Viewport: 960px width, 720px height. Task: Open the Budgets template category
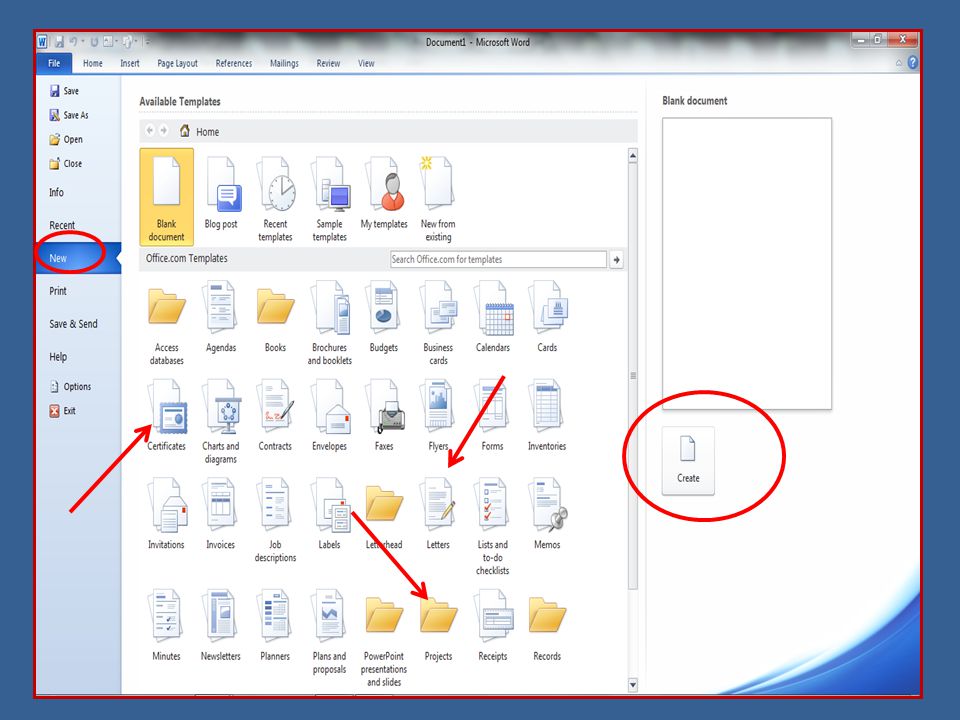click(384, 317)
